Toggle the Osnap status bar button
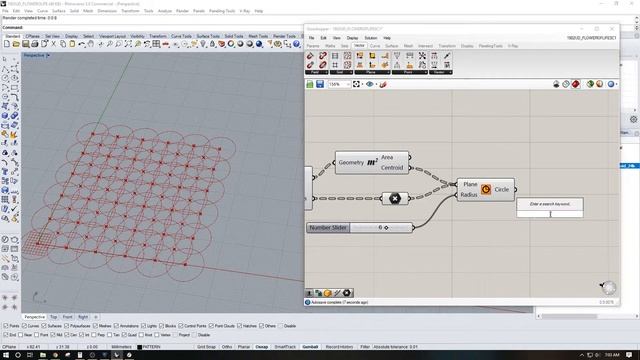Screen dimensions: 640x360 262,347
